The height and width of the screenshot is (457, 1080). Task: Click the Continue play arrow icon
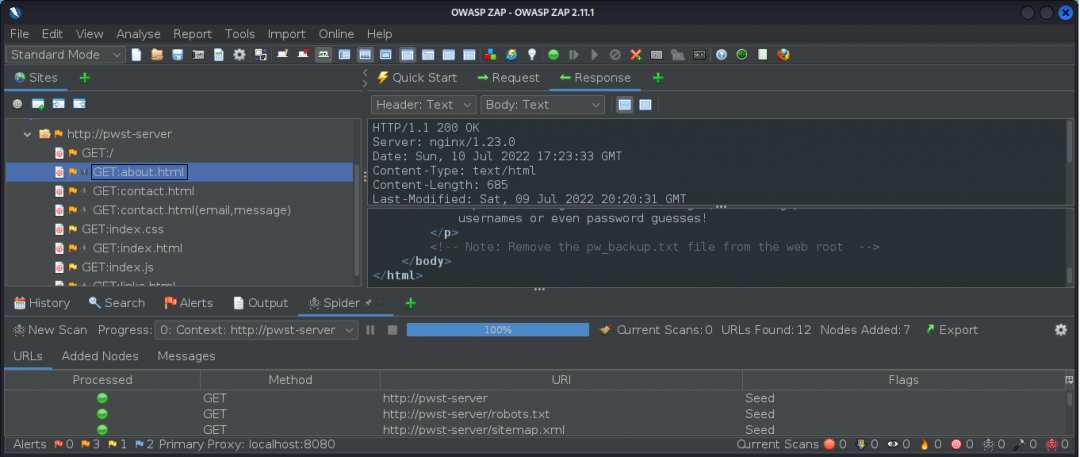tap(594, 54)
